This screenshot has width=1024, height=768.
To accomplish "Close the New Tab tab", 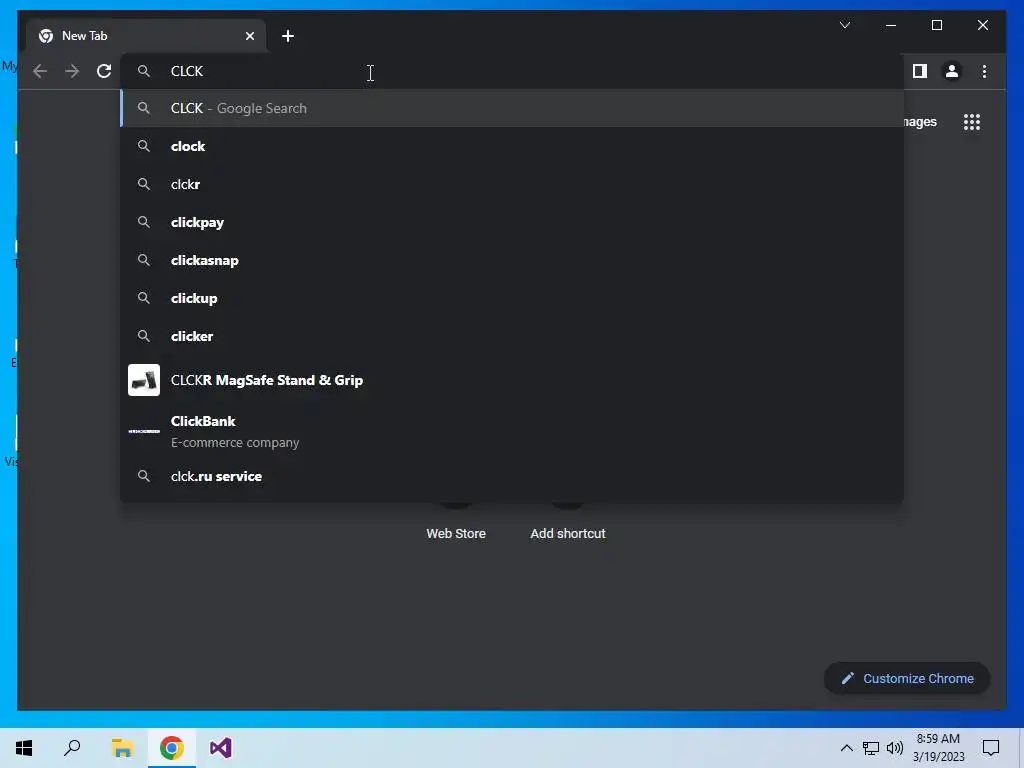I will [249, 36].
